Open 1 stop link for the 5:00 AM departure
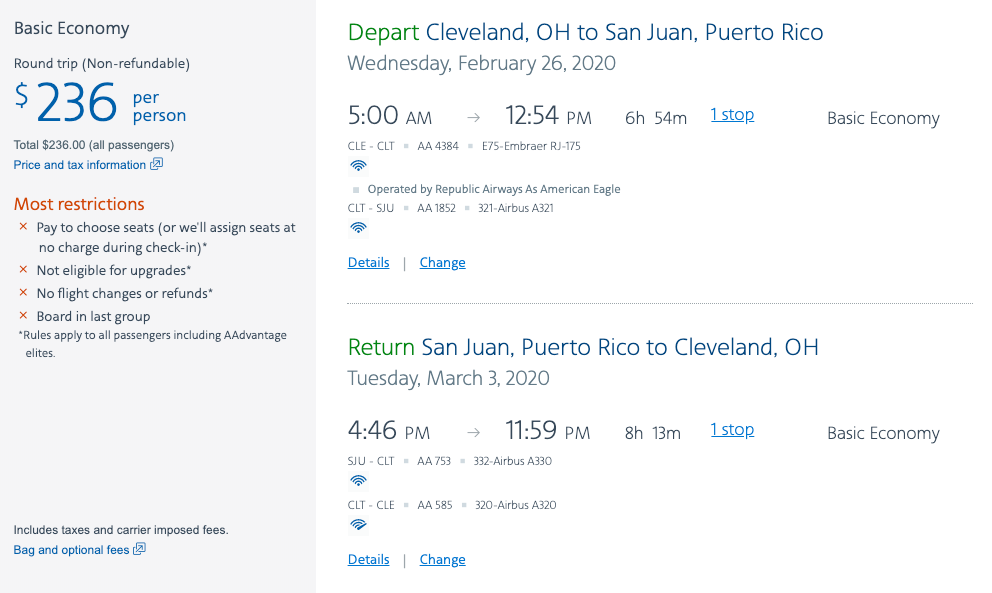992x593 pixels. [x=732, y=115]
